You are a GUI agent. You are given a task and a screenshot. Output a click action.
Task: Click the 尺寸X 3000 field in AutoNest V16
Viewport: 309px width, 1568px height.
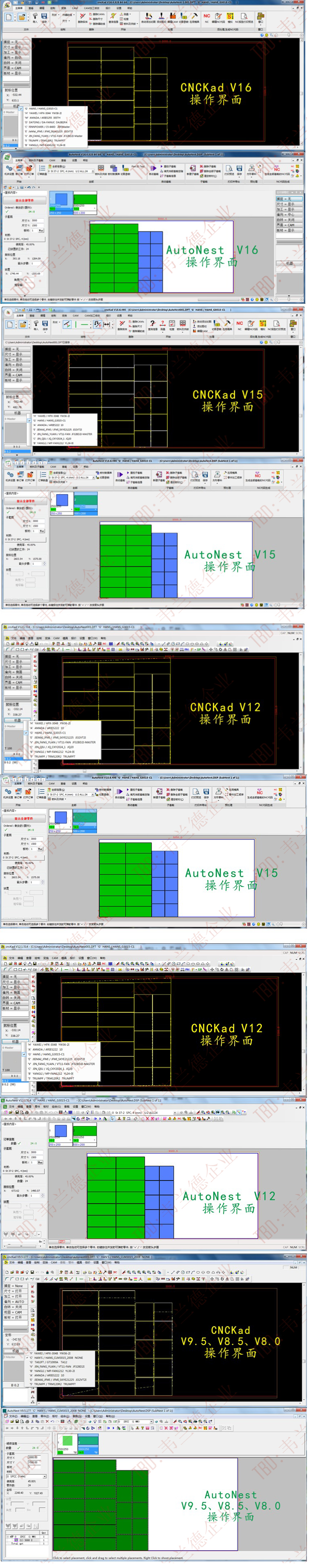(x=38, y=220)
